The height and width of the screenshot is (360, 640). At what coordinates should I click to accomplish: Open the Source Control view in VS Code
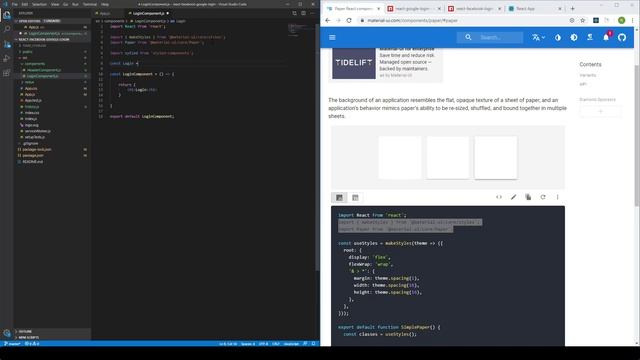tap(7, 44)
